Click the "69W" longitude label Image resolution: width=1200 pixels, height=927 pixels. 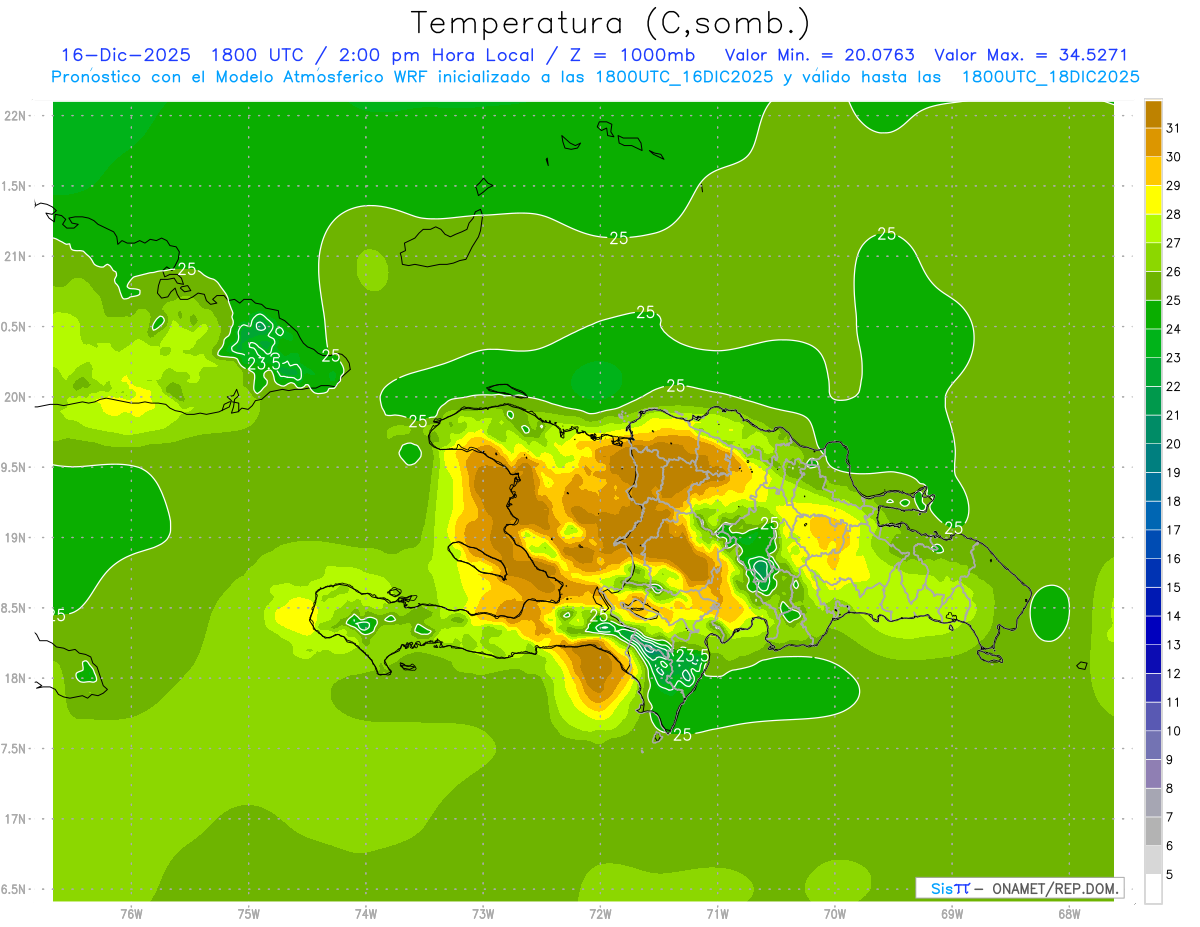pos(952,913)
